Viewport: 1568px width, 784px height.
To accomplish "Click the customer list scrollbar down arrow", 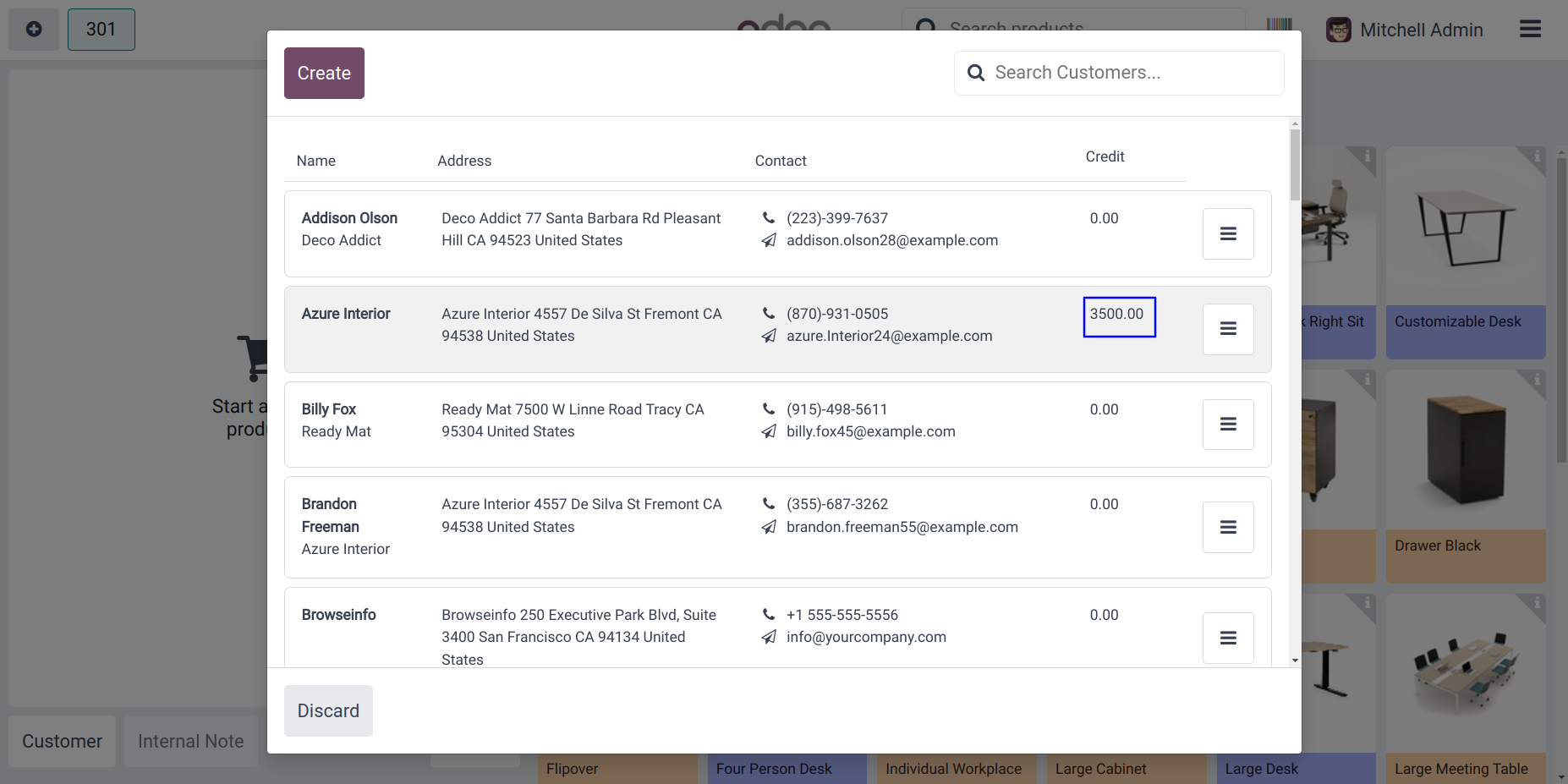I will (x=1295, y=661).
